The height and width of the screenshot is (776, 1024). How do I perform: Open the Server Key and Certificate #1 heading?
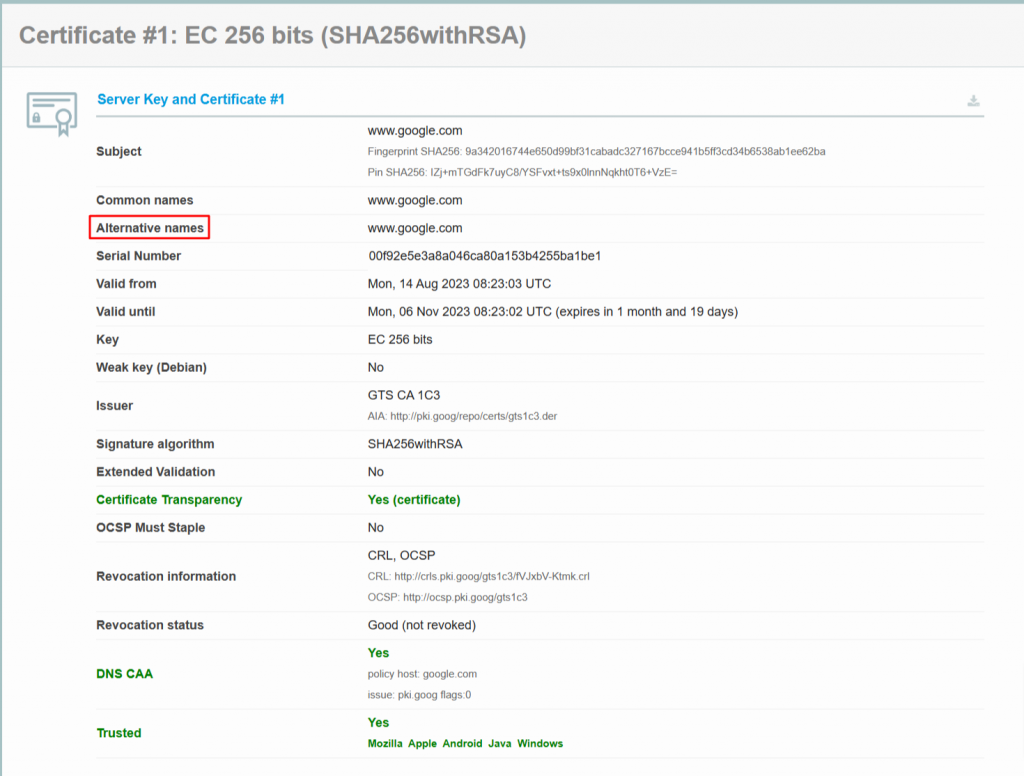(x=191, y=99)
